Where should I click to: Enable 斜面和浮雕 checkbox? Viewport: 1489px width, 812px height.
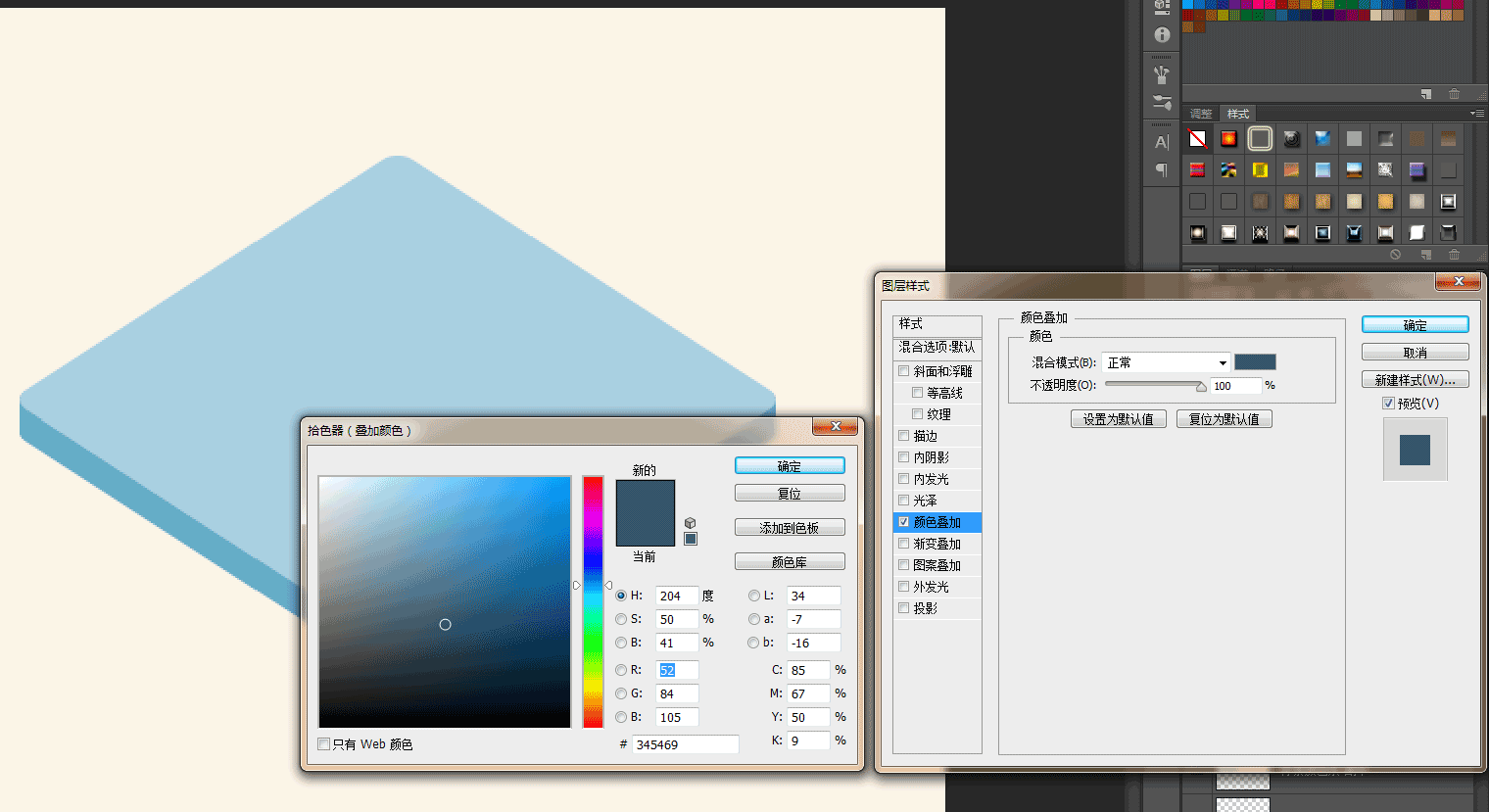(904, 371)
